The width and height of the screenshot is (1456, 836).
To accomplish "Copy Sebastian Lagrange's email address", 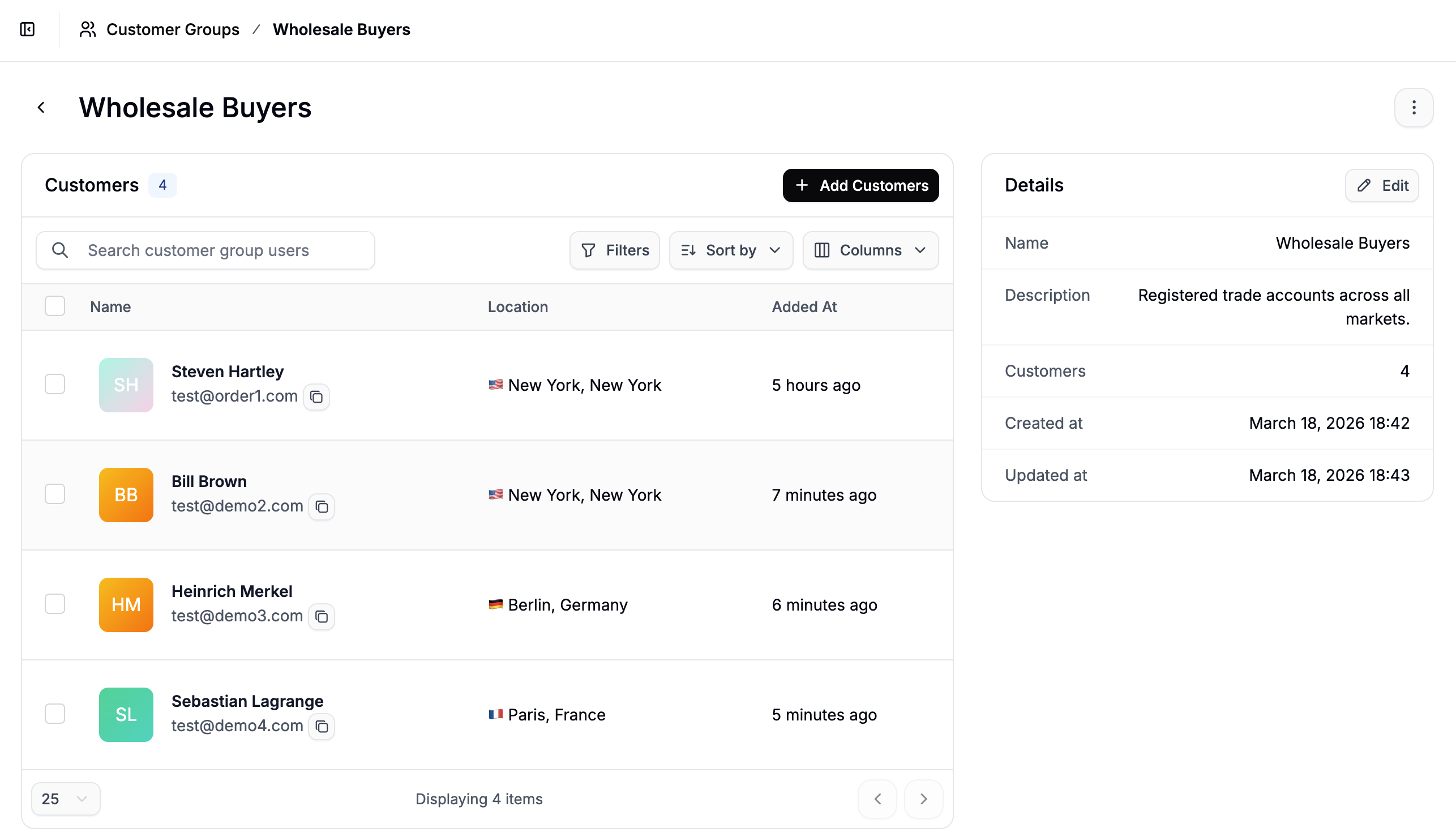I will [x=322, y=726].
